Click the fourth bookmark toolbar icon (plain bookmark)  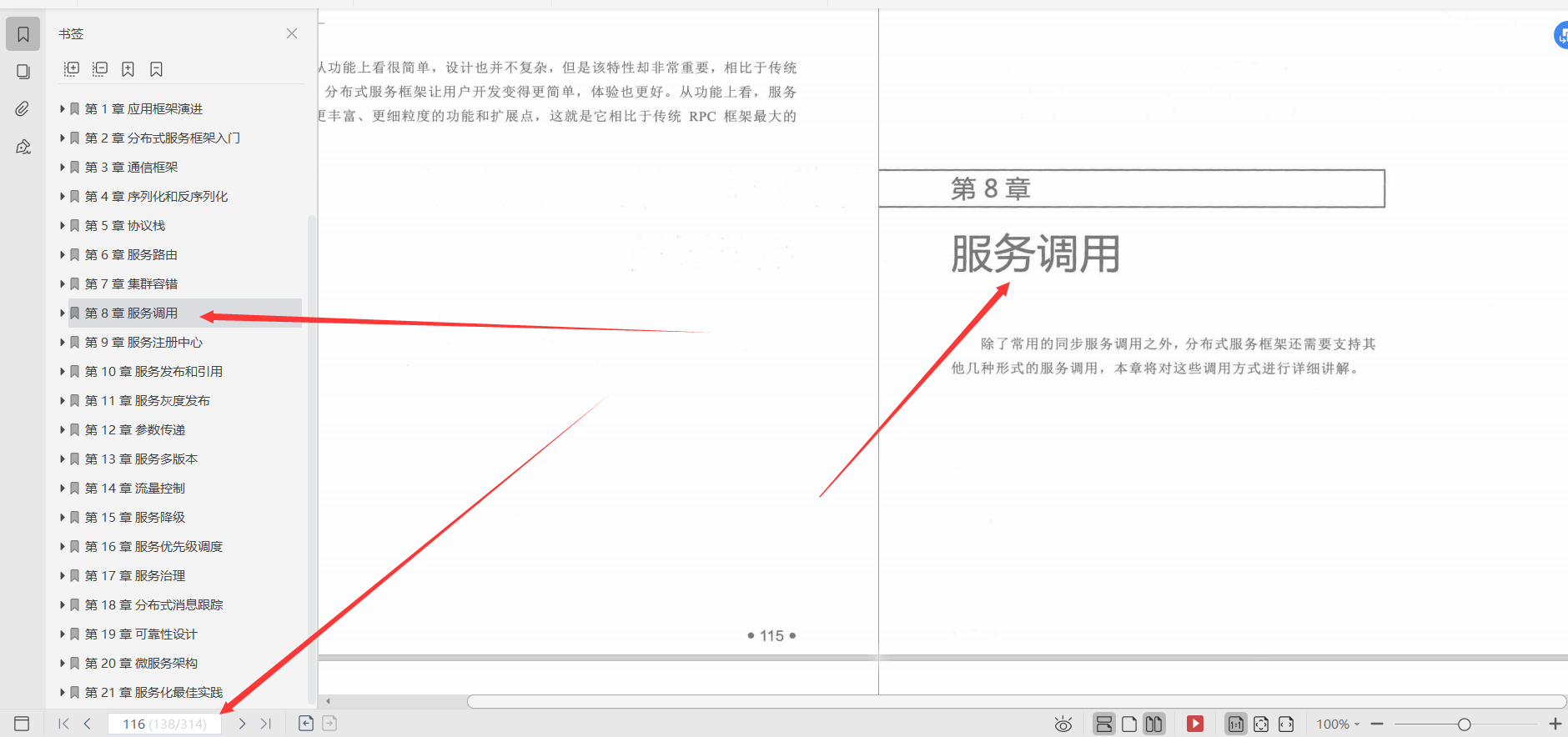(156, 69)
